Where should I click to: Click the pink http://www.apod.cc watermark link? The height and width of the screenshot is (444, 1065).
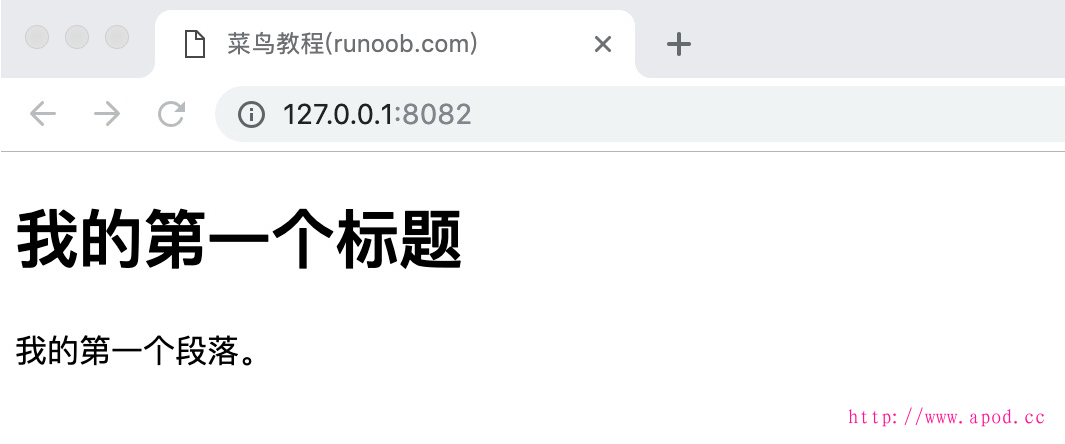click(946, 417)
